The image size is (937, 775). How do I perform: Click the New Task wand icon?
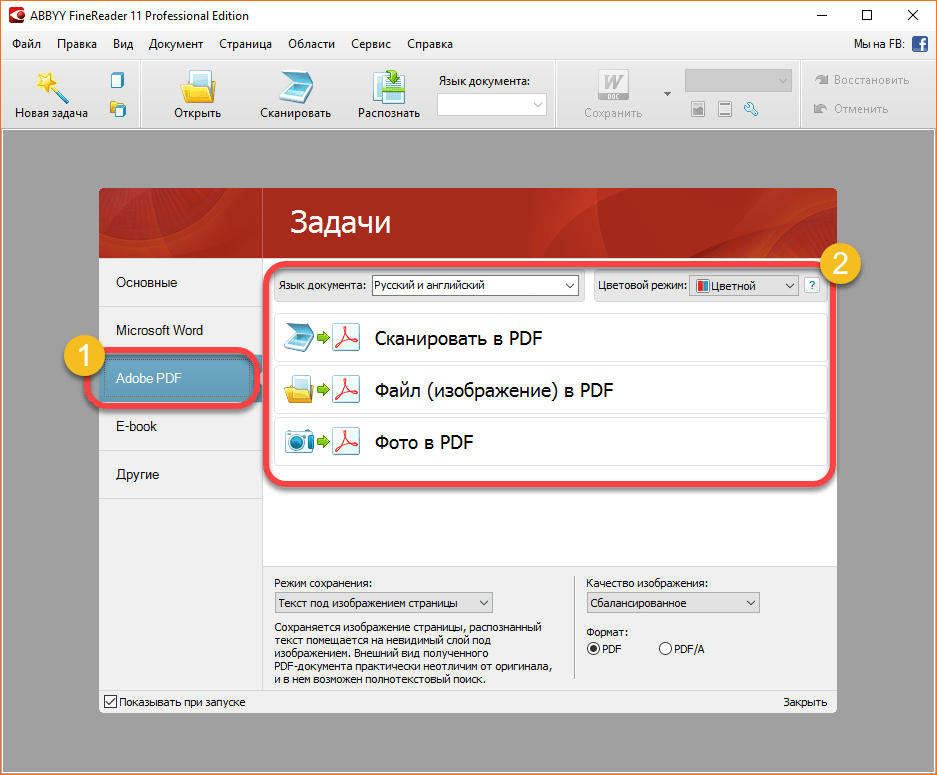pyautogui.click(x=50, y=86)
